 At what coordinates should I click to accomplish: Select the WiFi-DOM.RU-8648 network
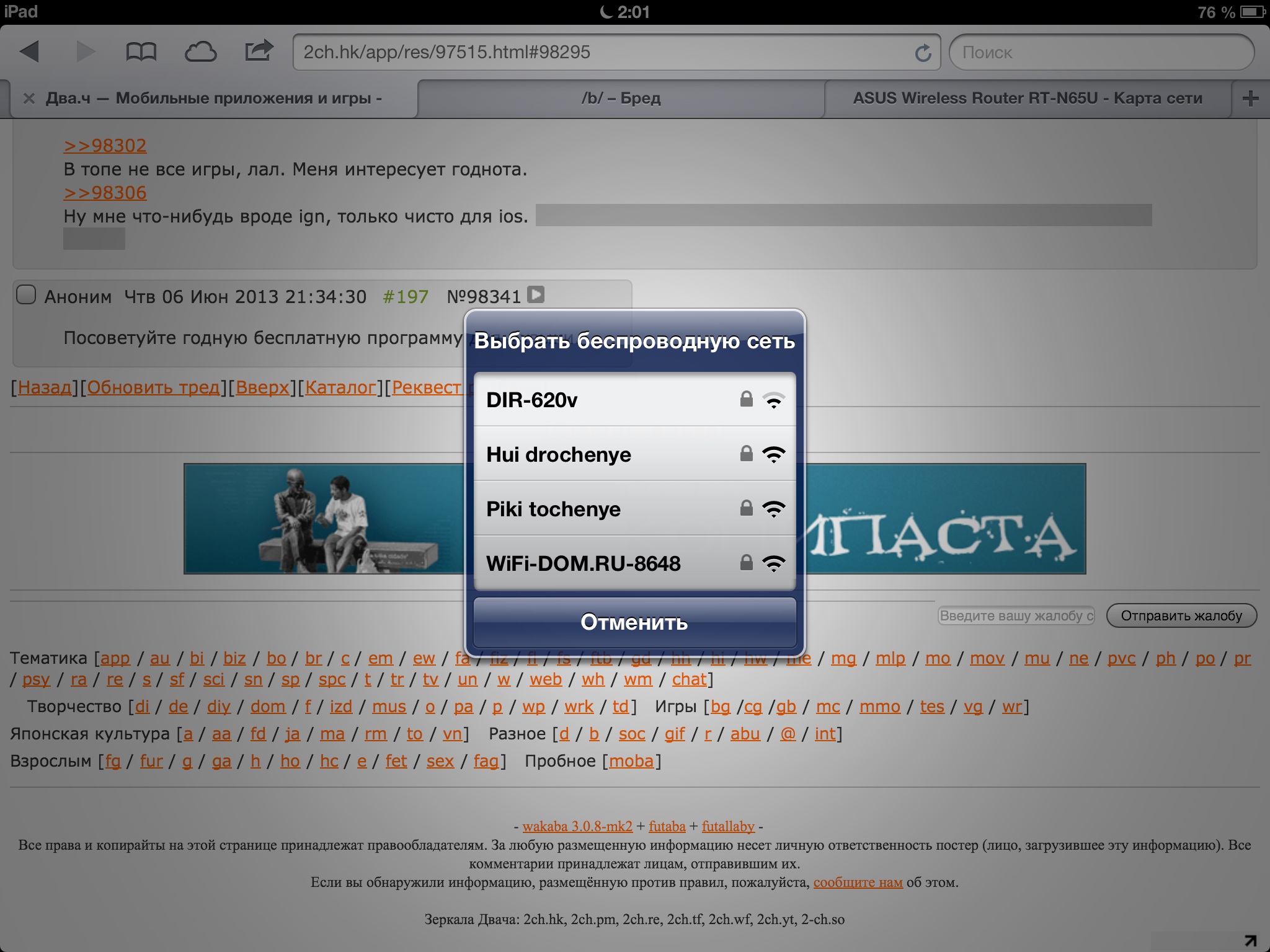click(x=634, y=563)
